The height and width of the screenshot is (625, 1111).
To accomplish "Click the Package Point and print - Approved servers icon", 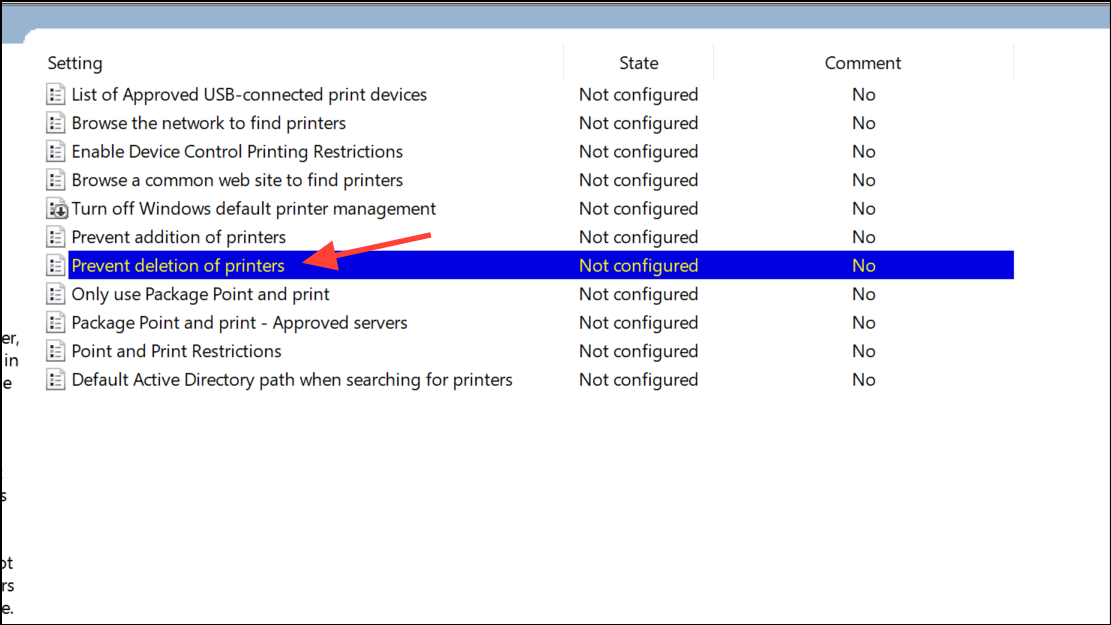I will pos(56,323).
